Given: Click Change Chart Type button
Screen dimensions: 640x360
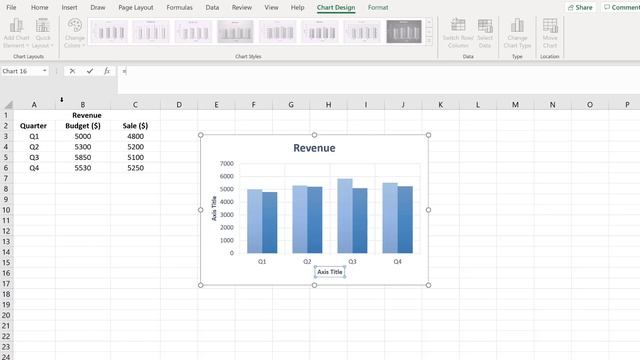Looking at the screenshot, I should [517, 33].
